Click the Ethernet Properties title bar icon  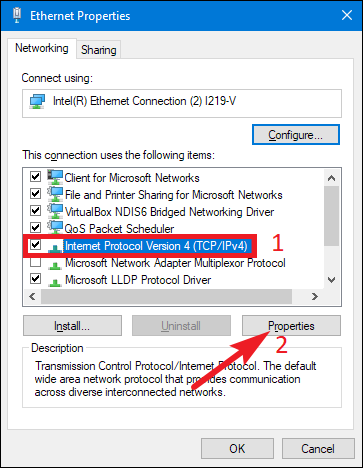tap(17, 16)
